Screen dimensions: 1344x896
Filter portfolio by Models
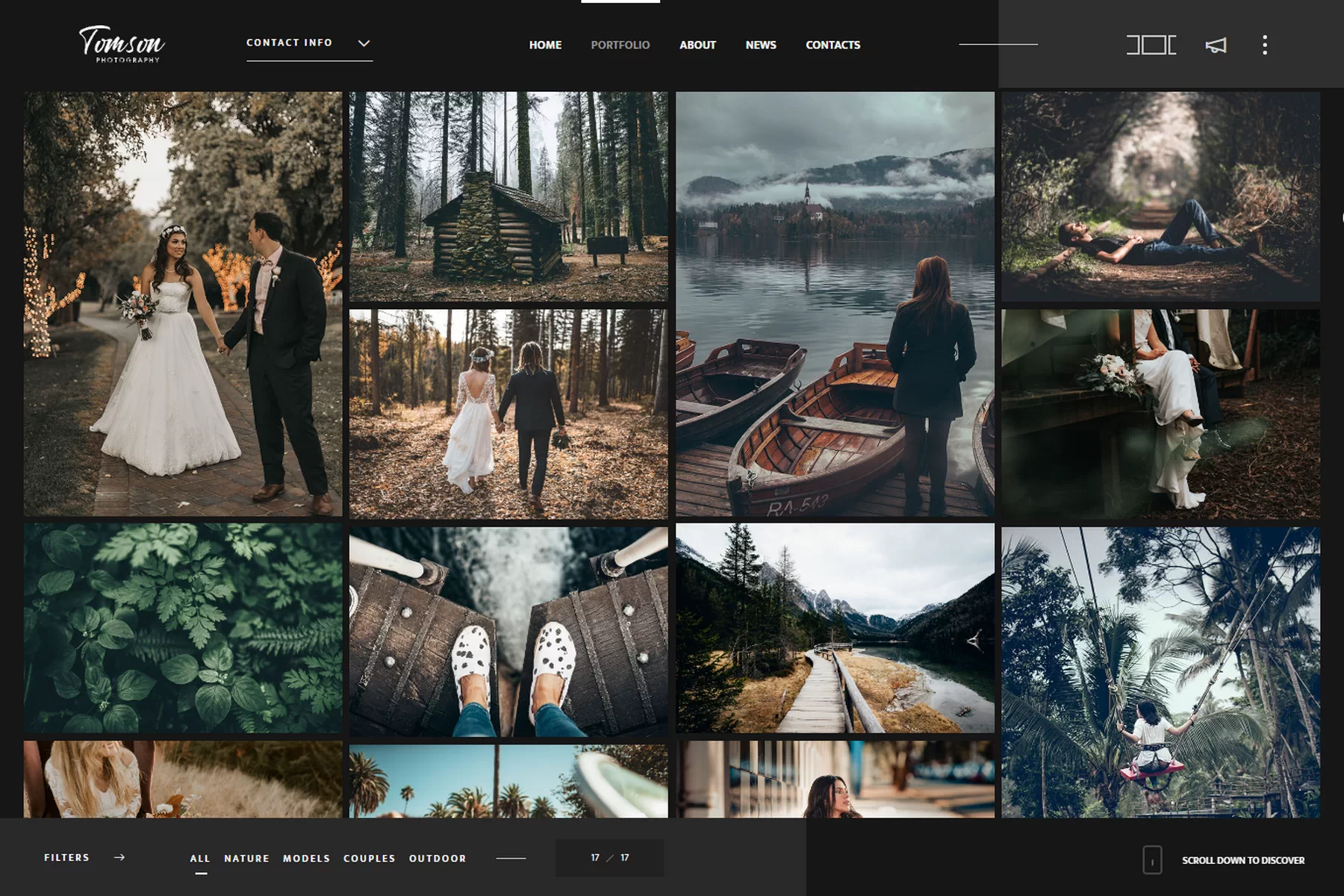pos(306,859)
